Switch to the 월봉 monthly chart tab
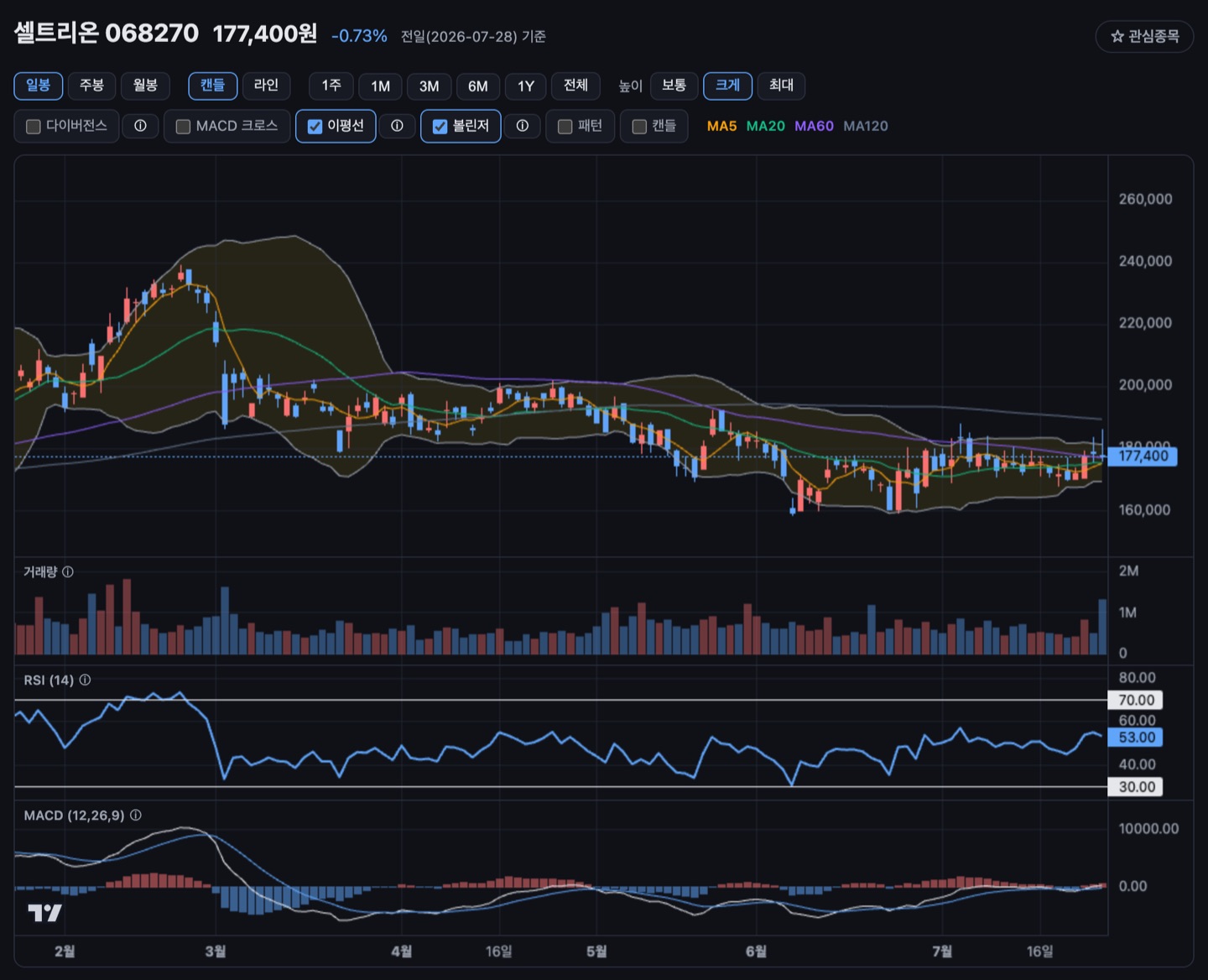Image resolution: width=1208 pixels, height=980 pixels. point(145,86)
